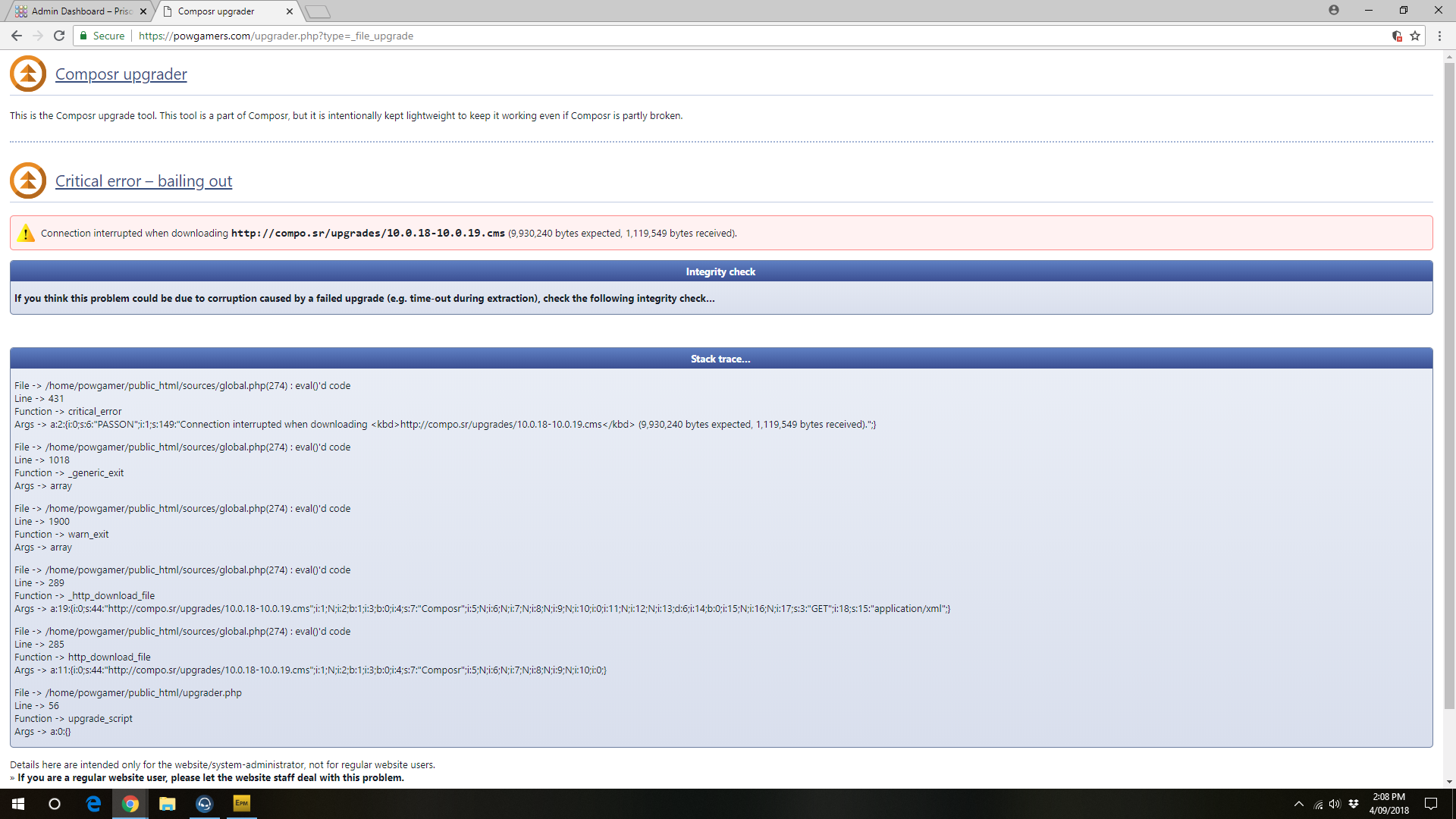
Task: Expand the Integrity check section
Action: pyautogui.click(x=720, y=271)
